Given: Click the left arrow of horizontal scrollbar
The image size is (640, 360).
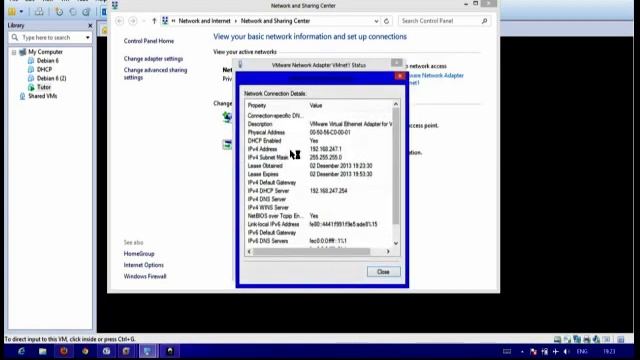Looking at the screenshot, I should 249,252.
